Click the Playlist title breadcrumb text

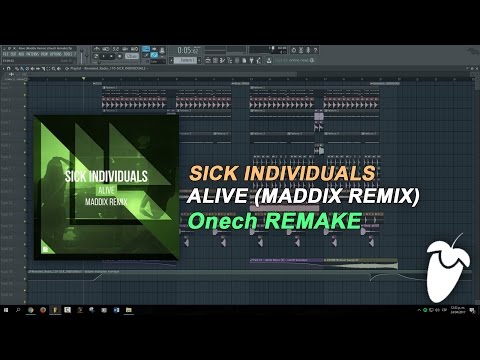(x=108, y=69)
